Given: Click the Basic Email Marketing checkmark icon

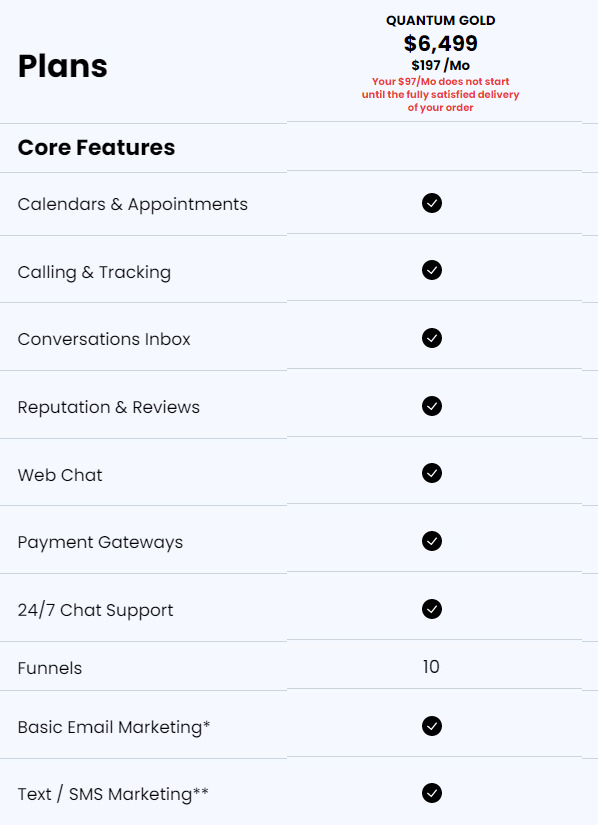Looking at the screenshot, I should tap(432, 726).
